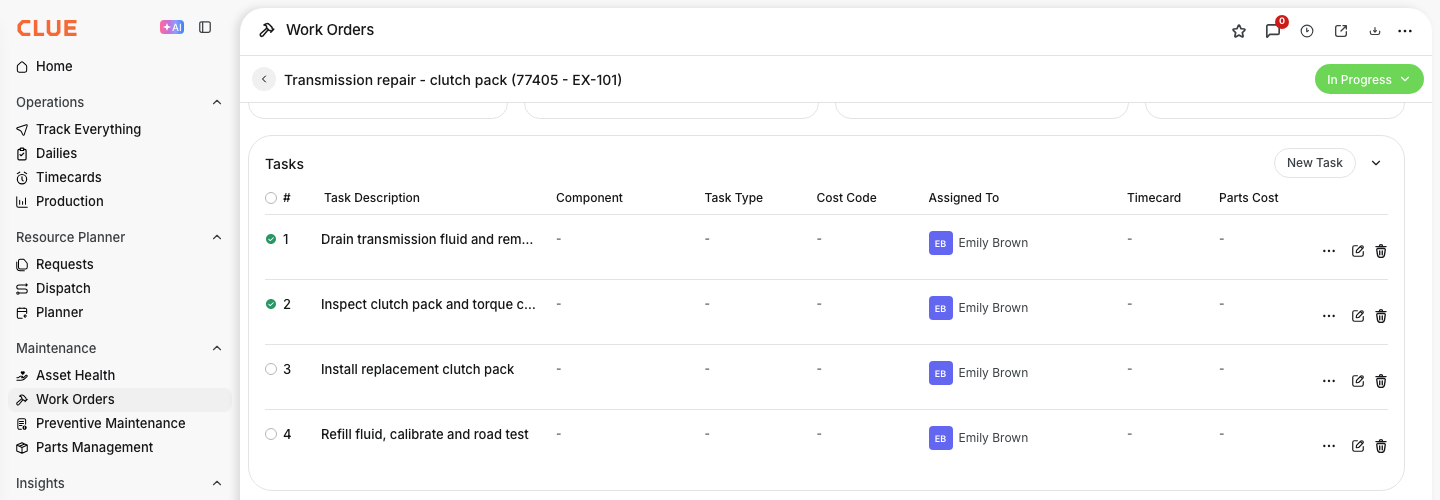Click the download icon in header
Image resolution: width=1440 pixels, height=500 pixels.
[1375, 31]
